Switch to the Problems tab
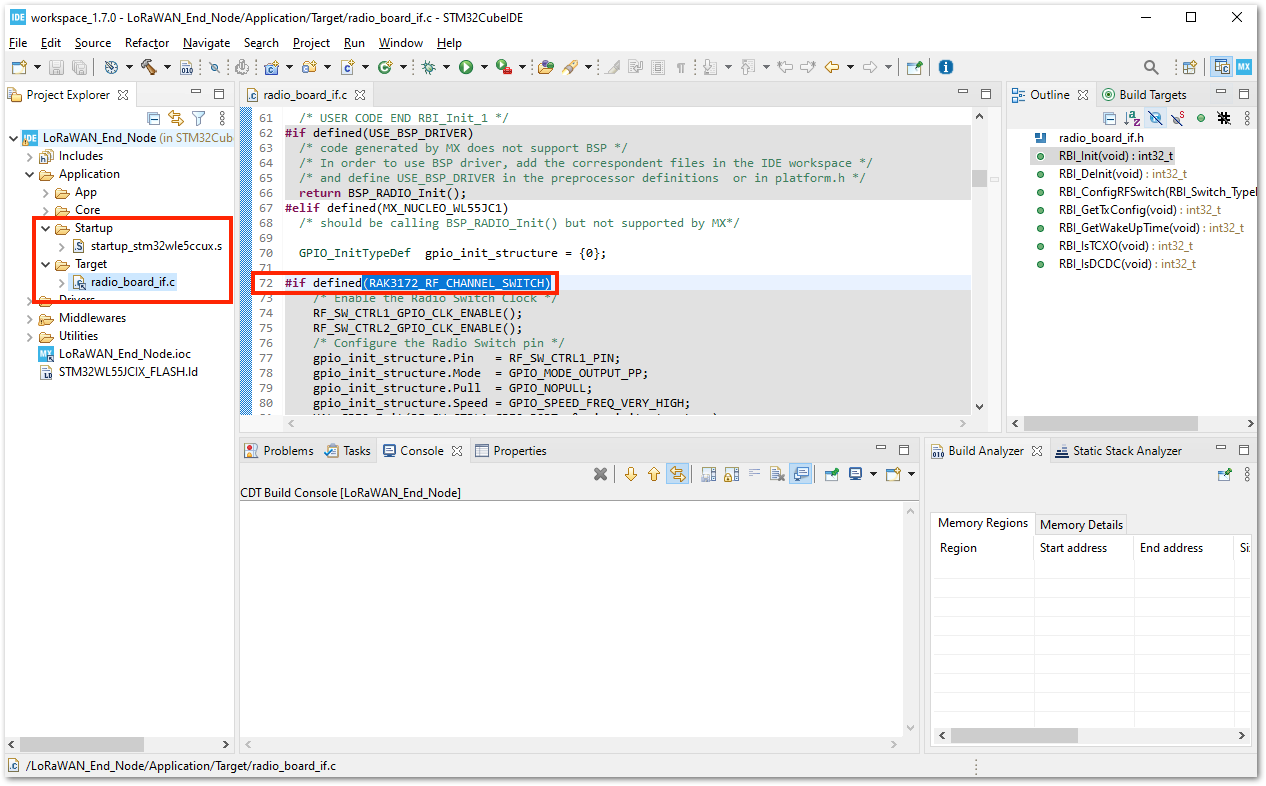This screenshot has height=786, width=1266. (279, 451)
